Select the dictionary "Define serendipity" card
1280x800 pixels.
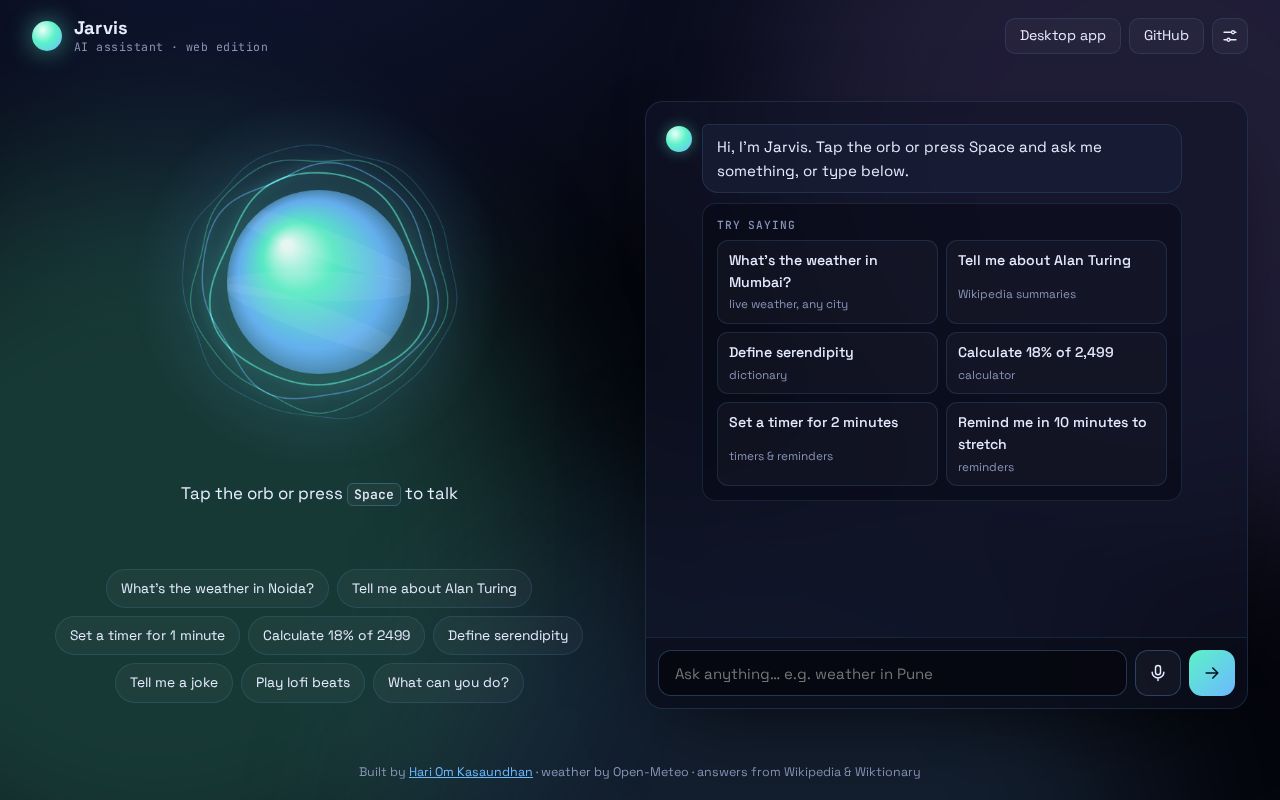point(827,363)
